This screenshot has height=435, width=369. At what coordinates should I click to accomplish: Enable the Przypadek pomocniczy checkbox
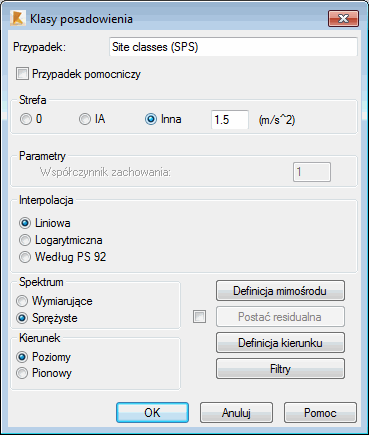pos(22,74)
